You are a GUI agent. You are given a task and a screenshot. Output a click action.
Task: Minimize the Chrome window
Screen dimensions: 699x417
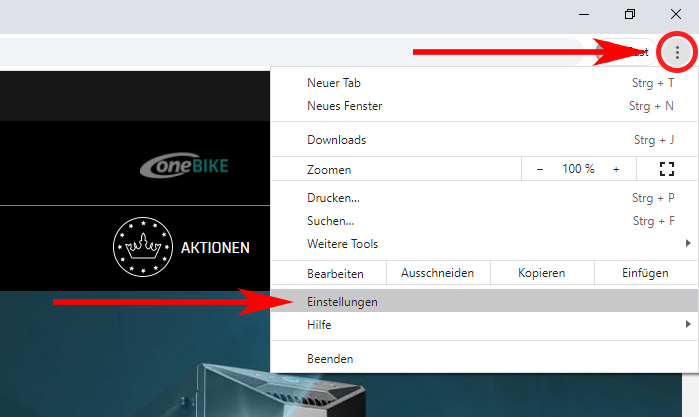[584, 14]
